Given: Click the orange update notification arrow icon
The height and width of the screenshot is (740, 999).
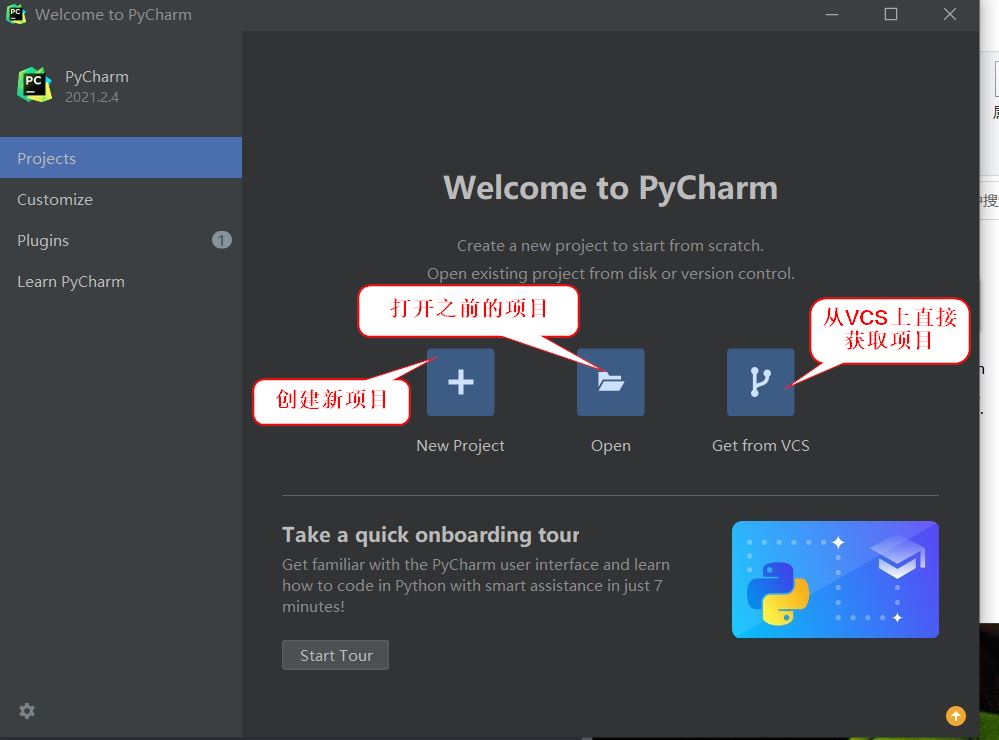Looking at the screenshot, I should tap(955, 716).
